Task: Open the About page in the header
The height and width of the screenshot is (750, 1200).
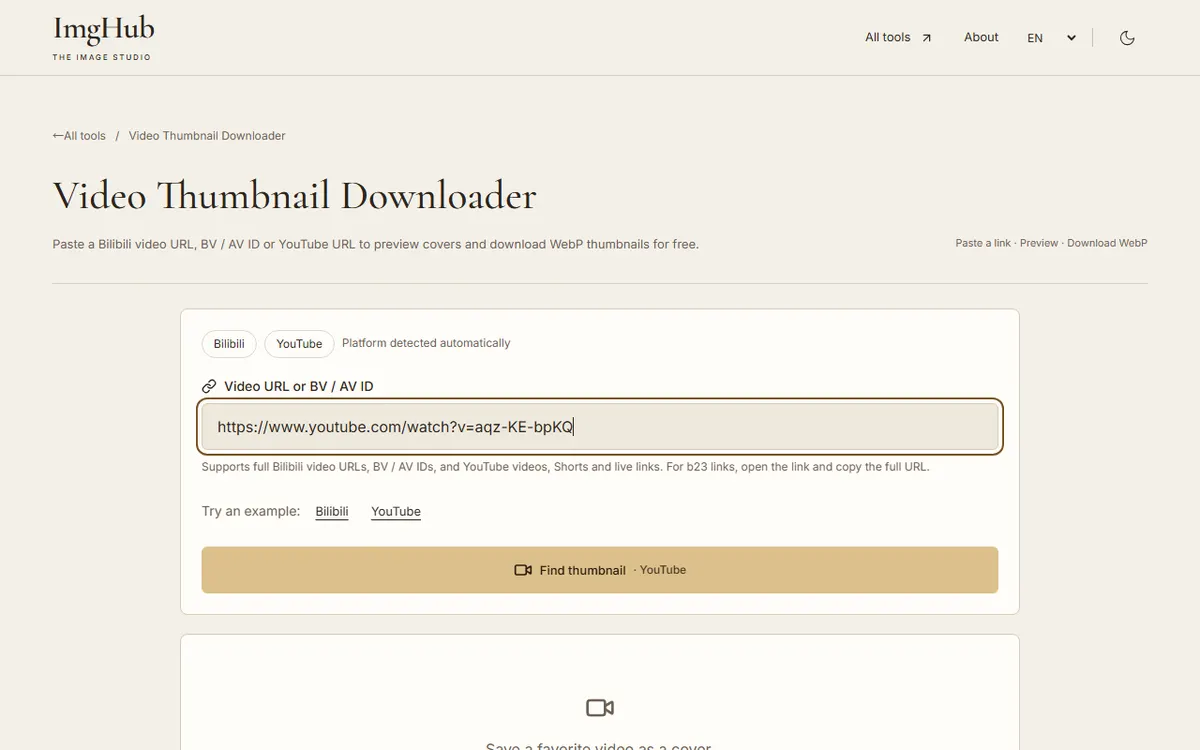Action: 981,37
